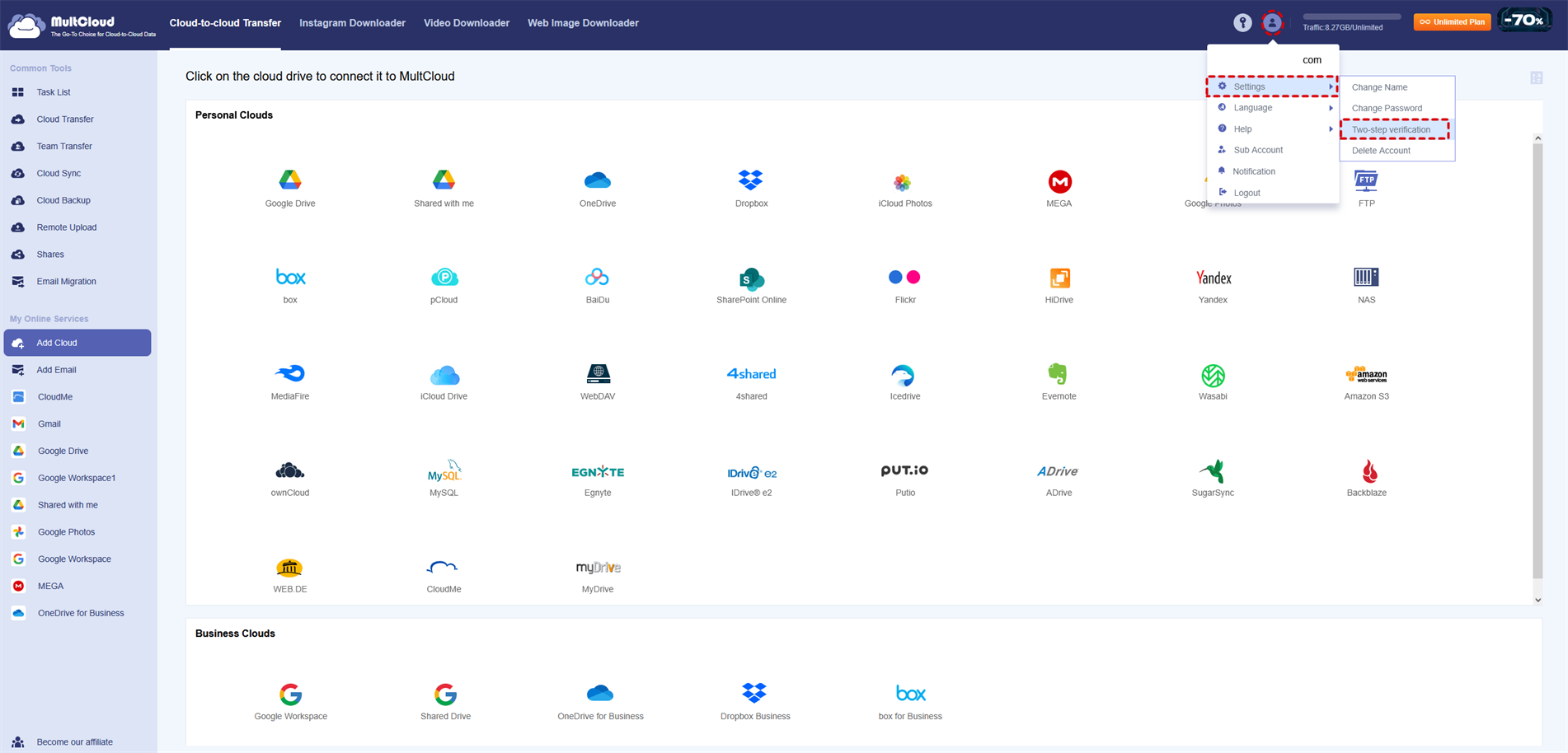Connect iCloud Drive
This screenshot has width=1568, height=753.
[x=444, y=375]
